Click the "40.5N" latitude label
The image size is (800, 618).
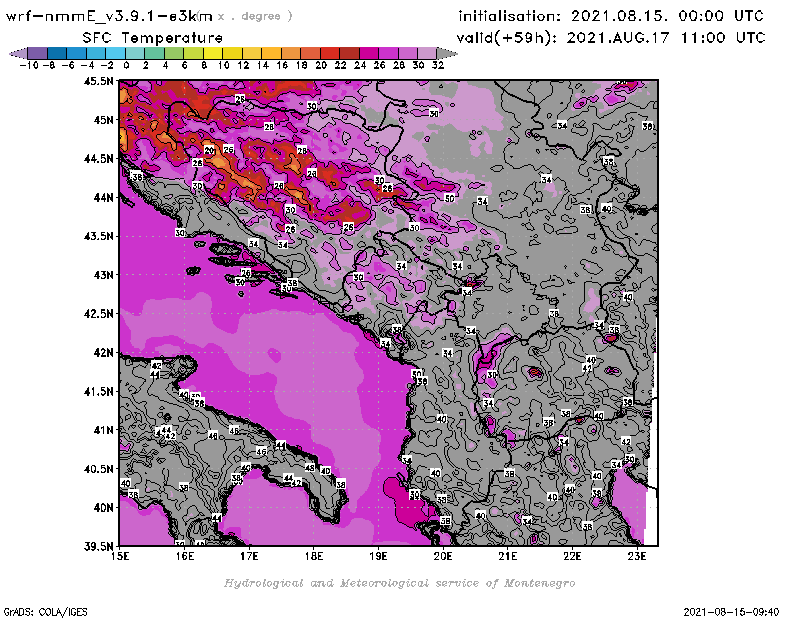click(98, 469)
